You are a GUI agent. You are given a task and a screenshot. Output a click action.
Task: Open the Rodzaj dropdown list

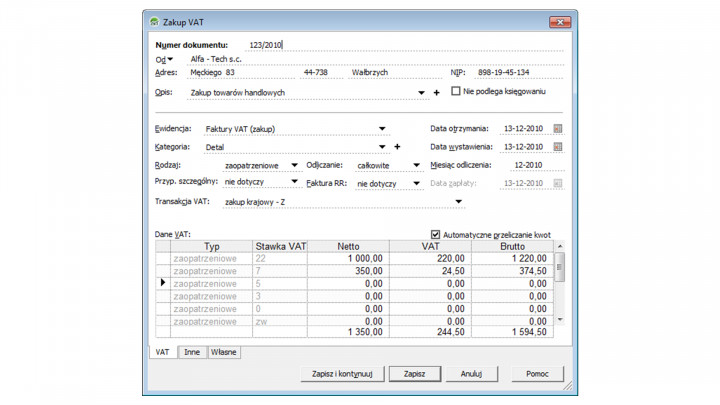294,166
